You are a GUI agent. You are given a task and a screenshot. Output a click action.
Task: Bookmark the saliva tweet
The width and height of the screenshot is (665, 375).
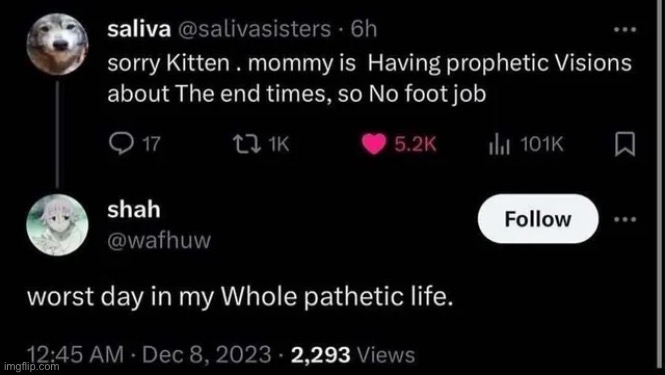pos(625,145)
